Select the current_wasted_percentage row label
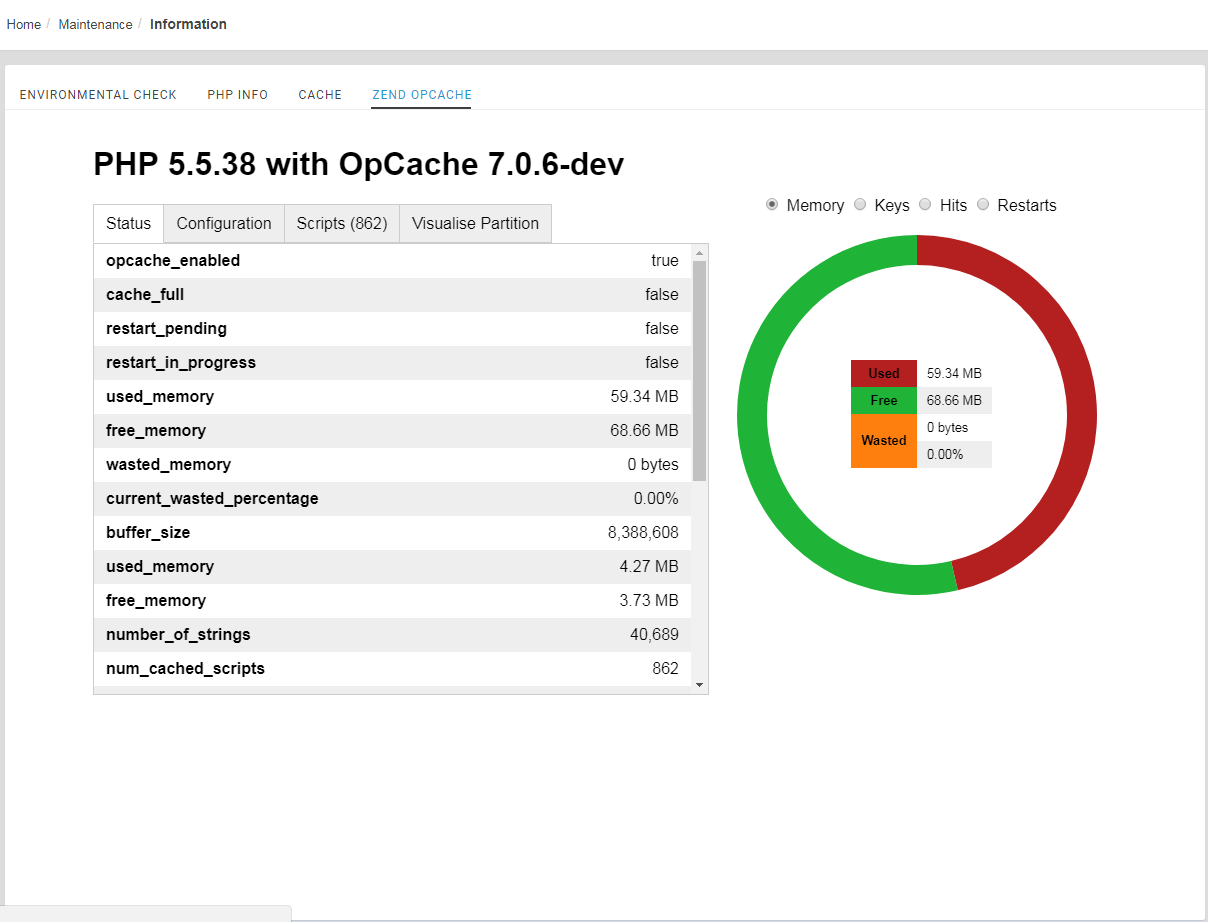The image size is (1208, 922). (x=212, y=499)
